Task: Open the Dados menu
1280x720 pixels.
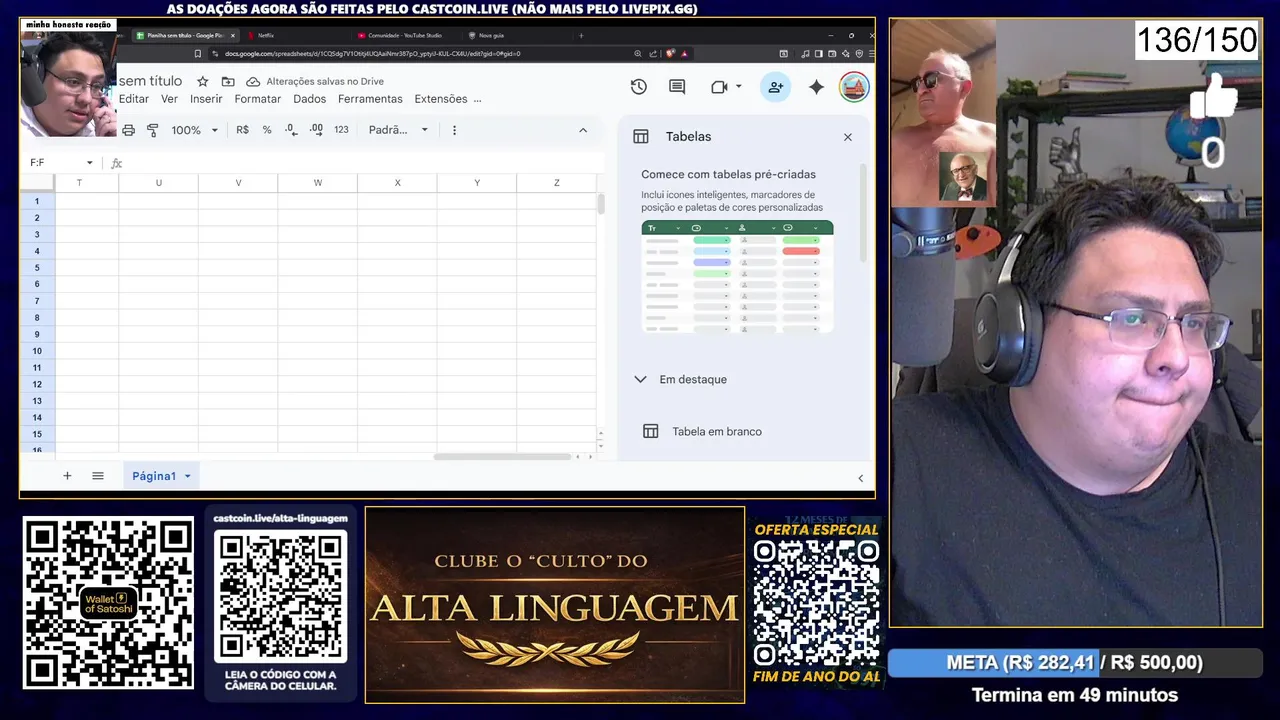Action: pos(310,99)
